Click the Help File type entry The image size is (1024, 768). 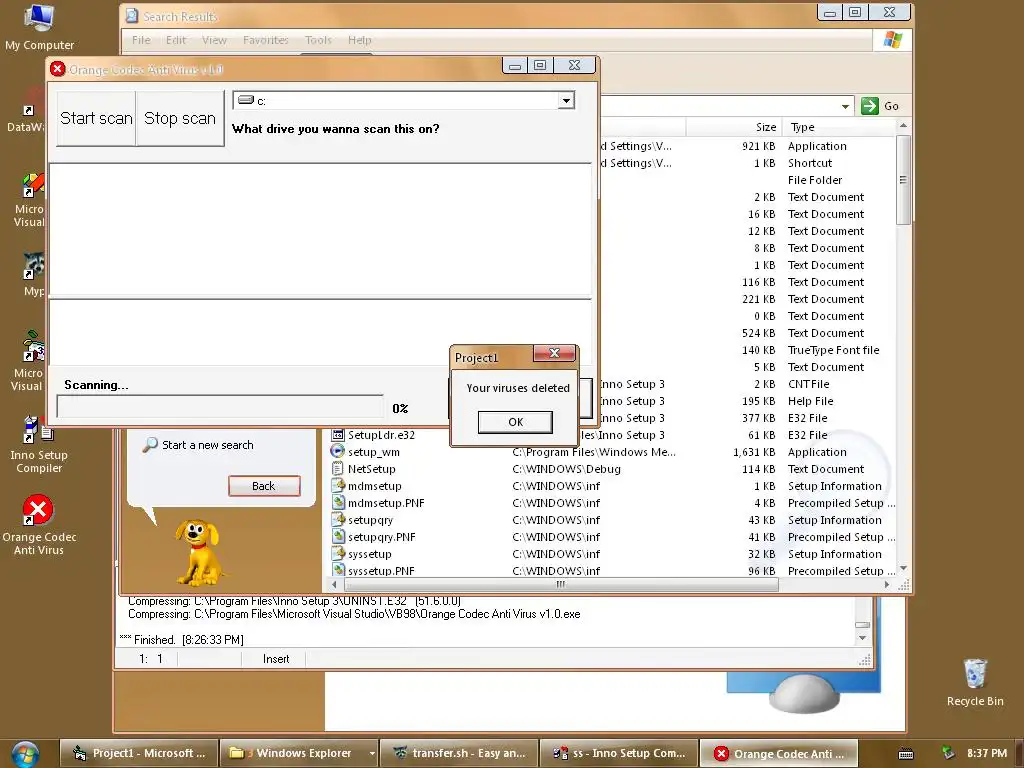coord(810,401)
